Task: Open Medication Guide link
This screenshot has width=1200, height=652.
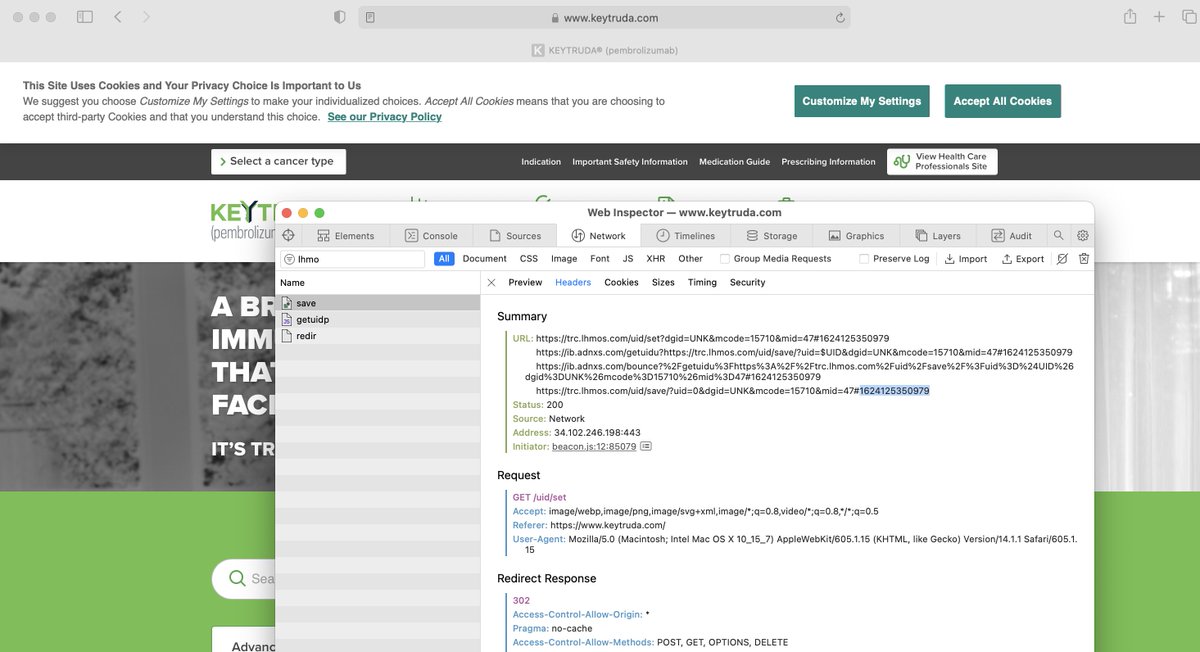Action: [734, 162]
